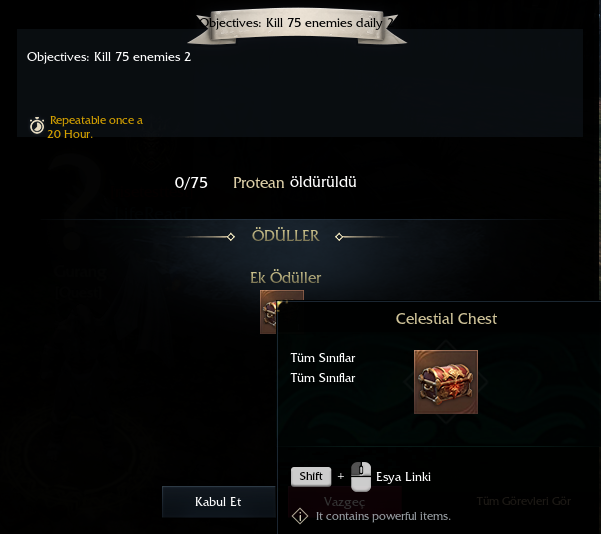Click the dimmed Vazgeç button
The image size is (601, 534).
click(x=344, y=501)
